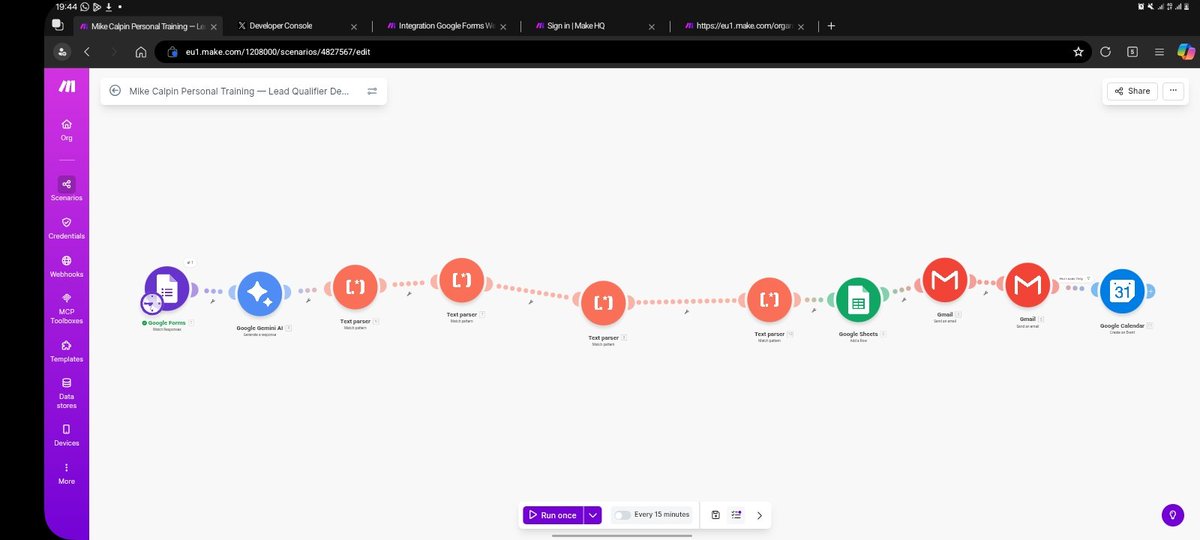Bookmark this page with the star icon
This screenshot has width=1200, height=540.
coord(1078,51)
